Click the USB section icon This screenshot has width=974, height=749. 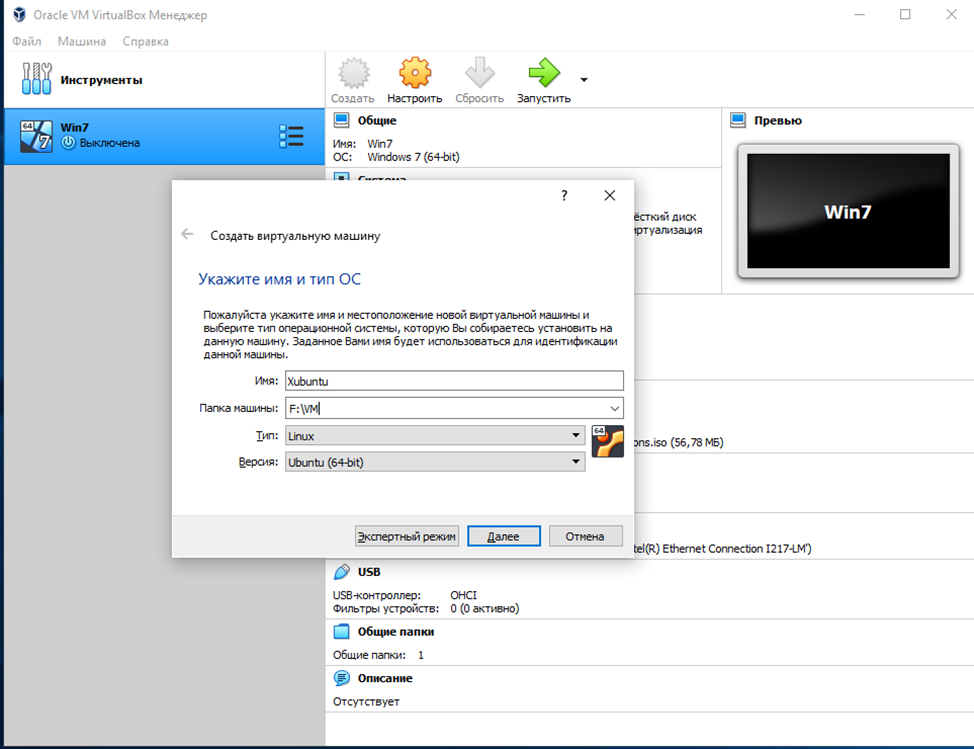tap(341, 571)
